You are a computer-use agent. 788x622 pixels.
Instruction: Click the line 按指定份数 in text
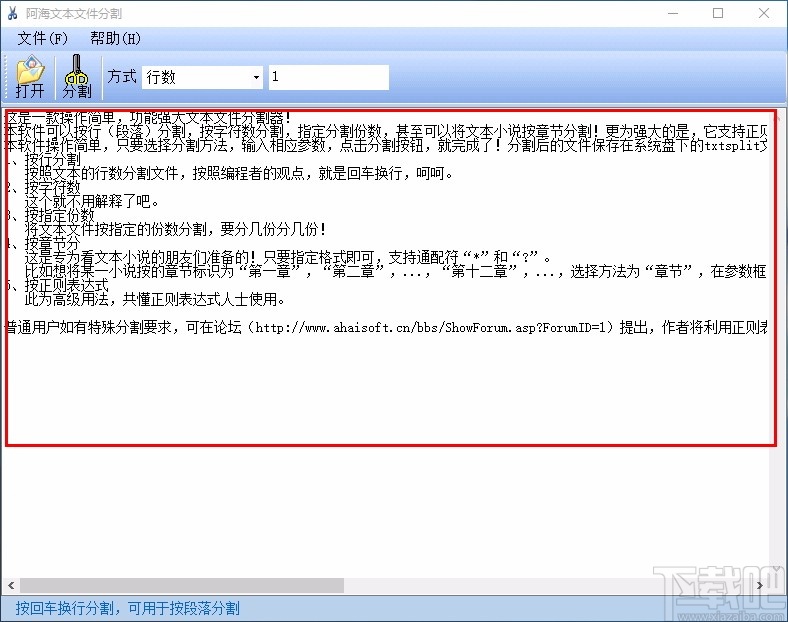tap(60, 216)
